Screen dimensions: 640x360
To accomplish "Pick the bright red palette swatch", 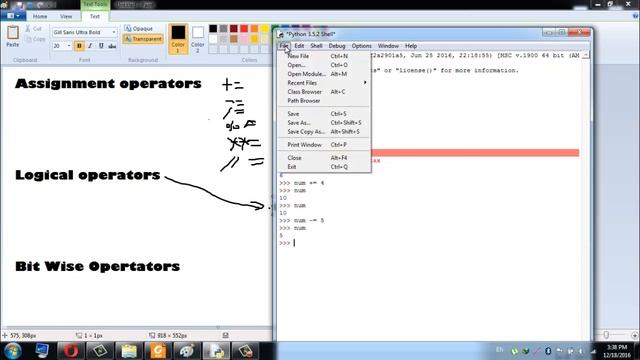I will point(244,28).
